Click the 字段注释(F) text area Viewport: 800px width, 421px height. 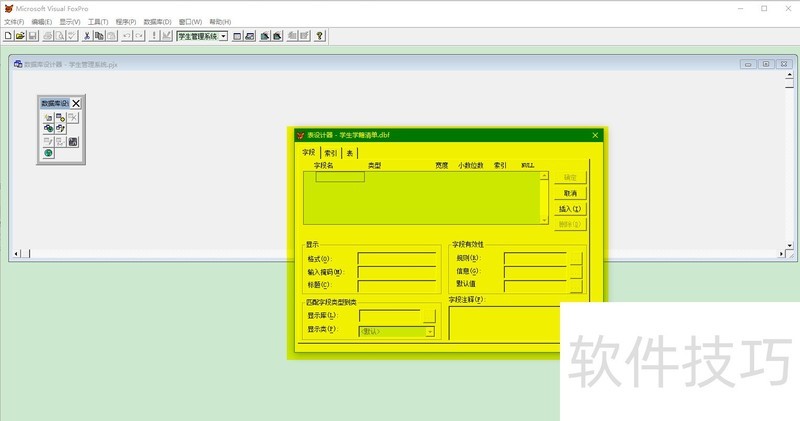(504, 323)
